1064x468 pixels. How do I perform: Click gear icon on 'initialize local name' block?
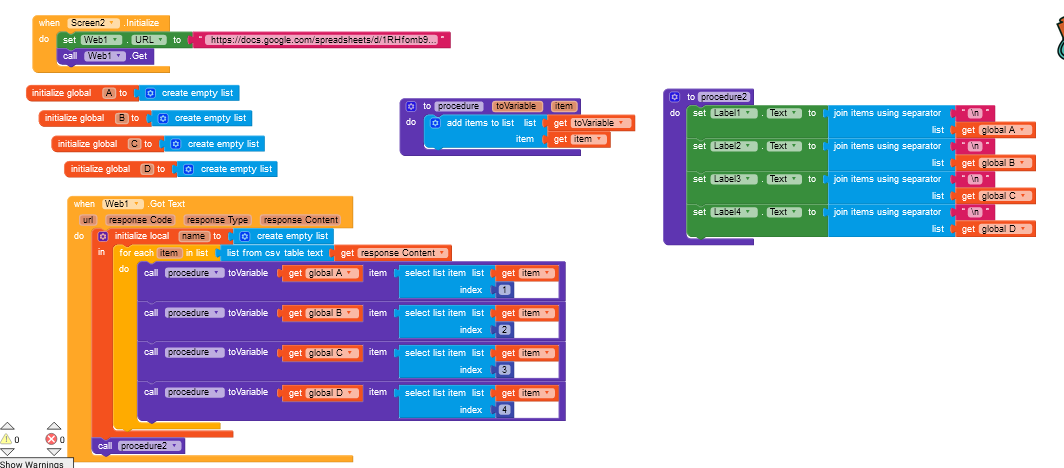point(103,236)
